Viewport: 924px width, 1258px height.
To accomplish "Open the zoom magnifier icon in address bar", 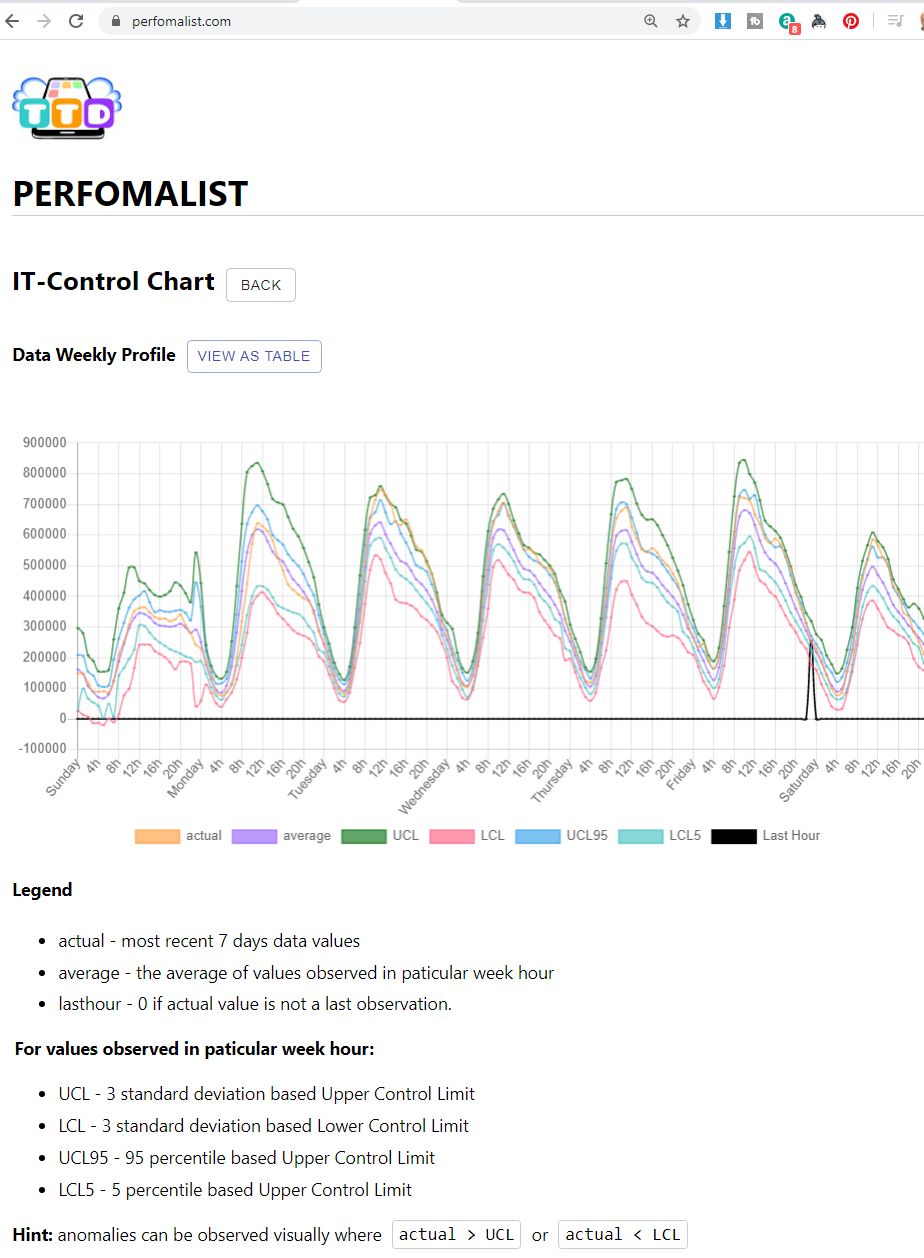I will (651, 21).
